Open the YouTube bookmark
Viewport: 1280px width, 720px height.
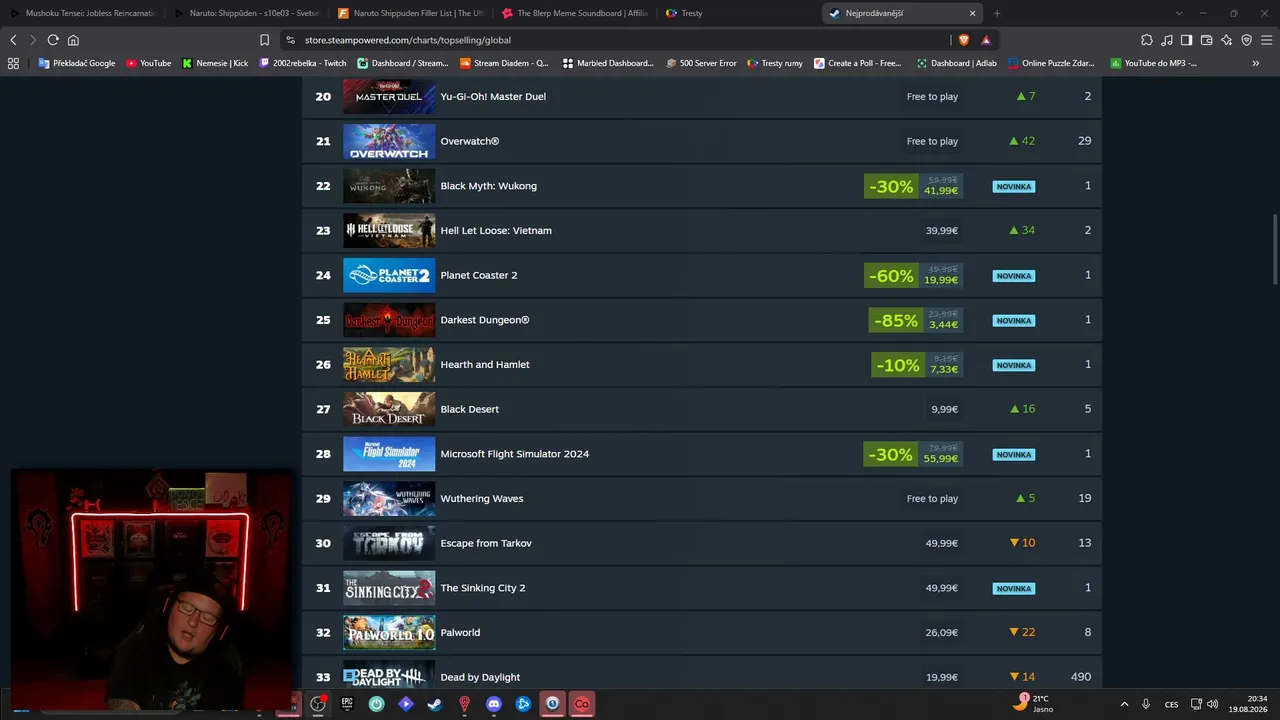[x=149, y=63]
